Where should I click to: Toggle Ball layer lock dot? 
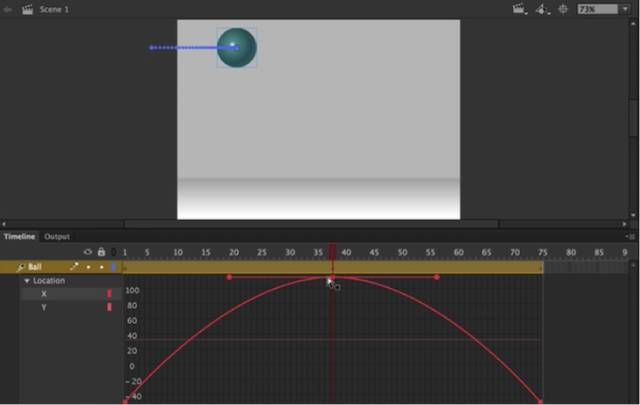pyautogui.click(x=101, y=268)
